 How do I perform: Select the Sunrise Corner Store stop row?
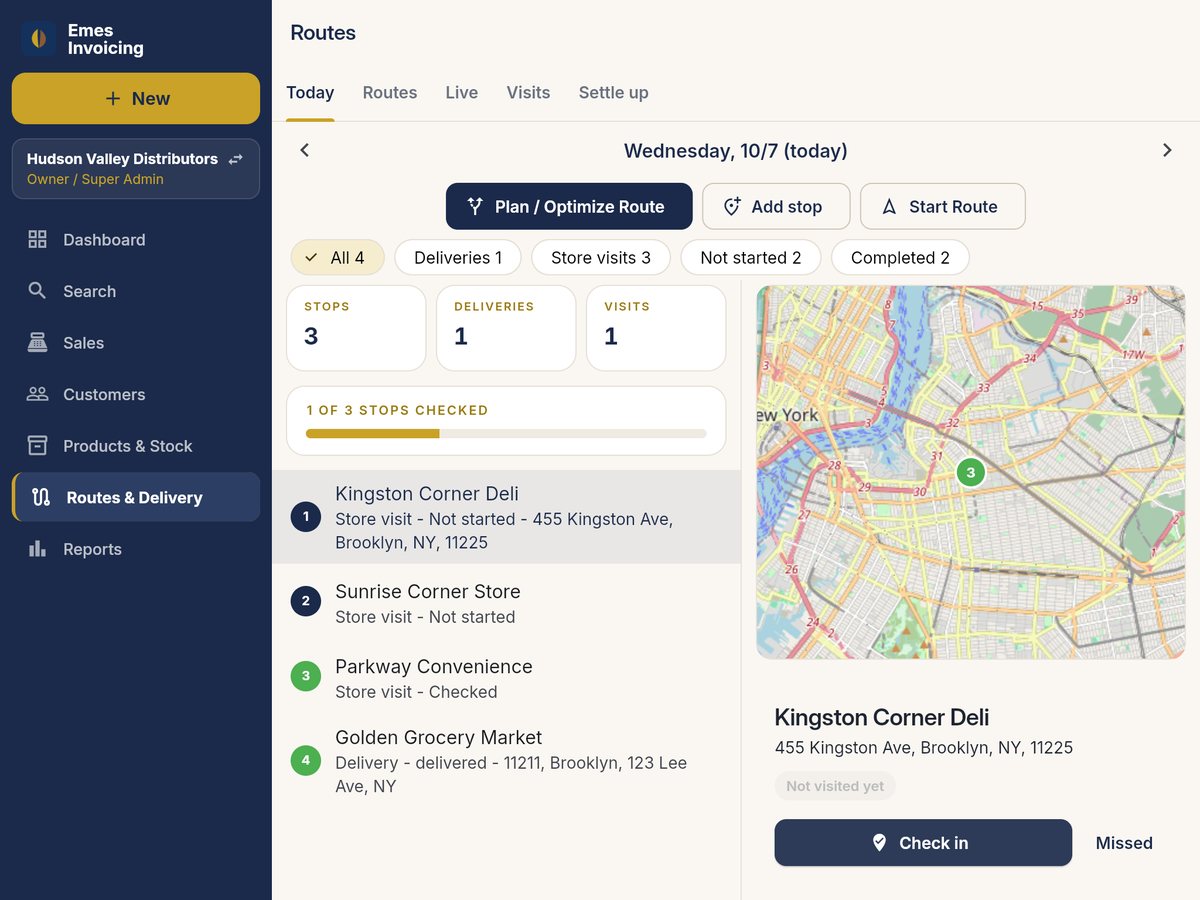coord(506,603)
